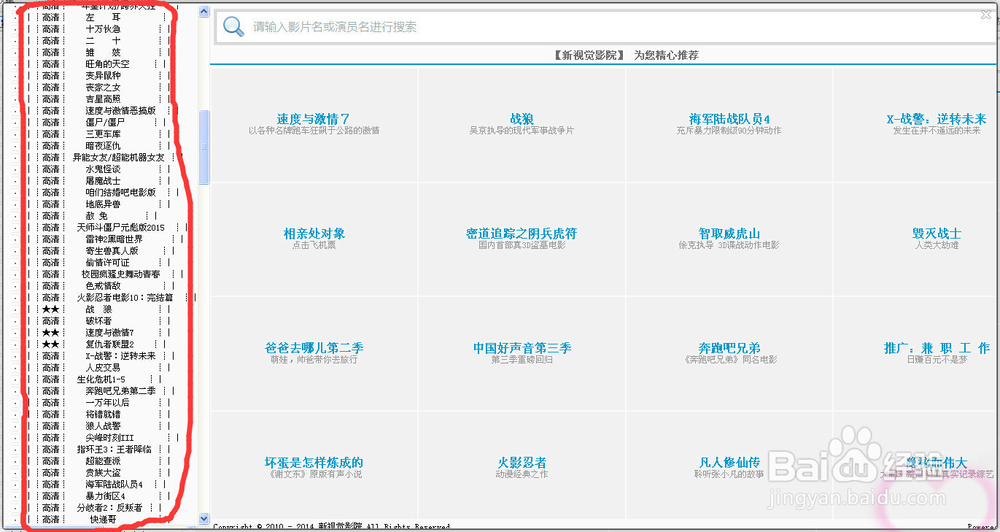
Task: Select 分歧者2:反叛者 in the list
Action: click(109, 508)
